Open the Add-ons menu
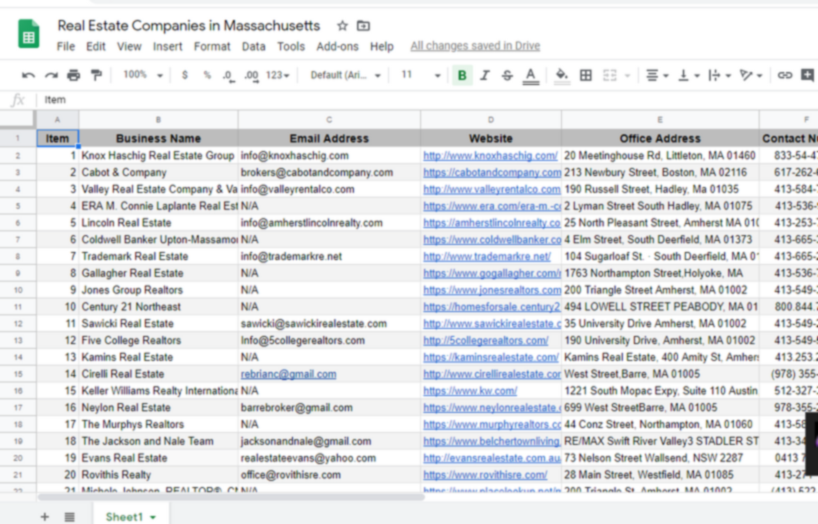This screenshot has width=818, height=524. 337,46
